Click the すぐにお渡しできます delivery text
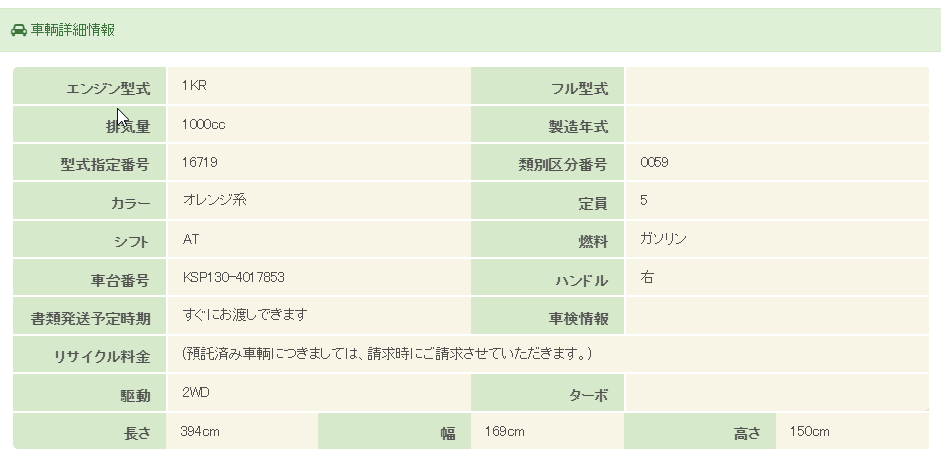941x465 pixels. point(245,315)
